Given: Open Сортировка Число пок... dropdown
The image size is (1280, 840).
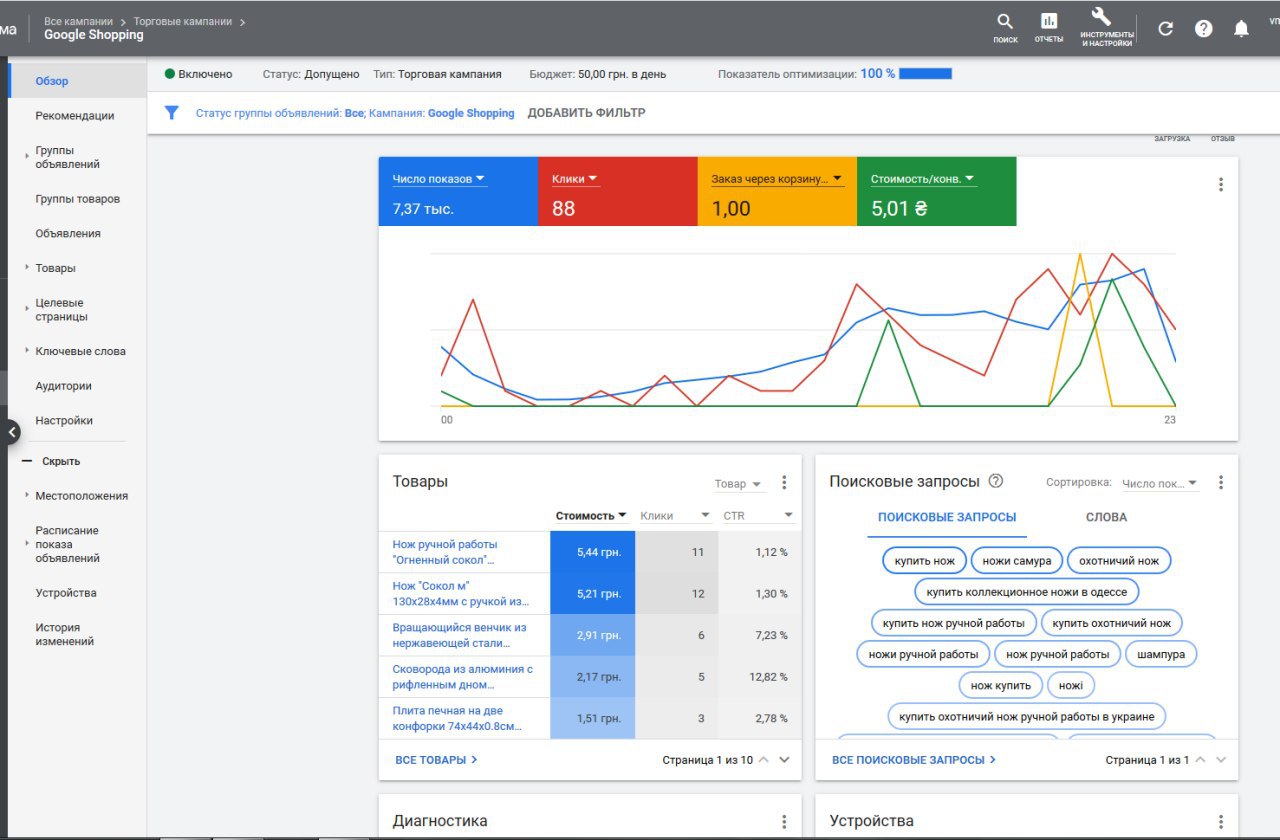Looking at the screenshot, I should 1160,484.
